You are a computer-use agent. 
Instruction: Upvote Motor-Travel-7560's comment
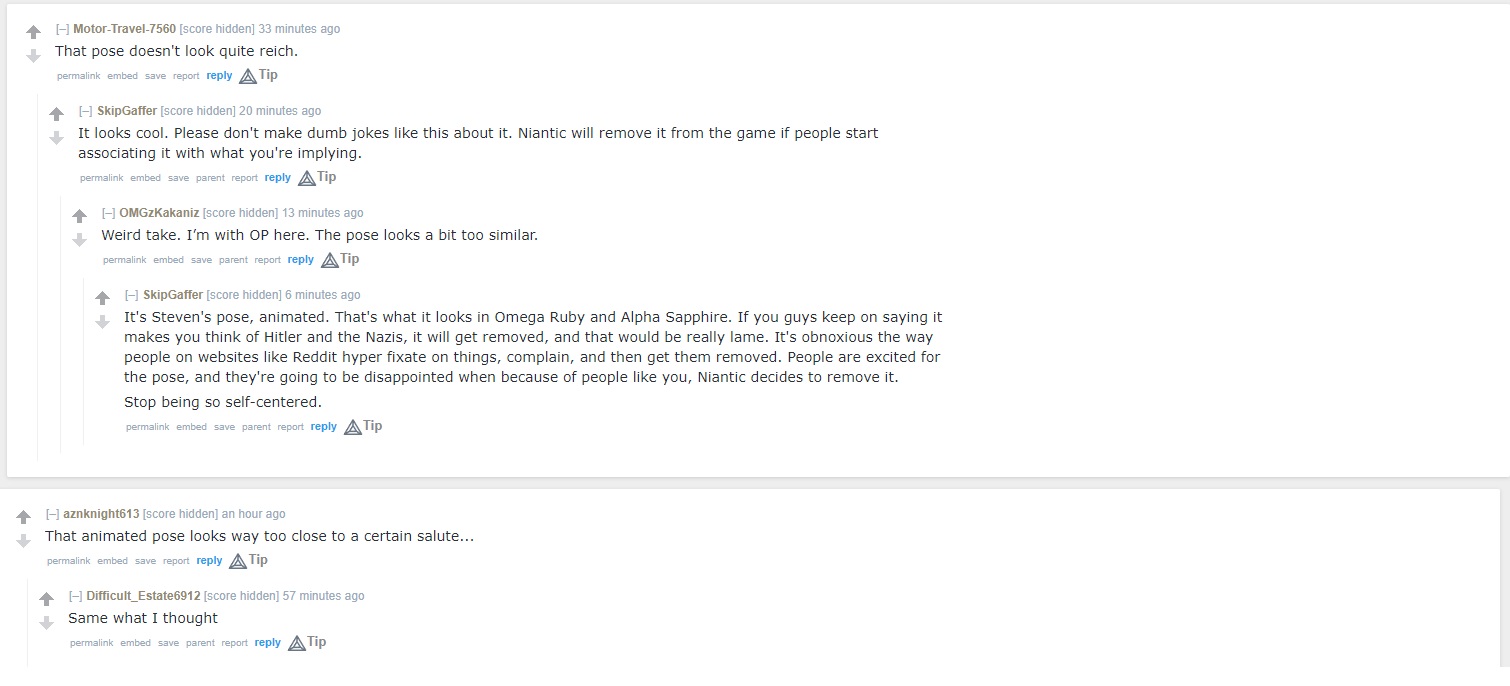[x=33, y=33]
